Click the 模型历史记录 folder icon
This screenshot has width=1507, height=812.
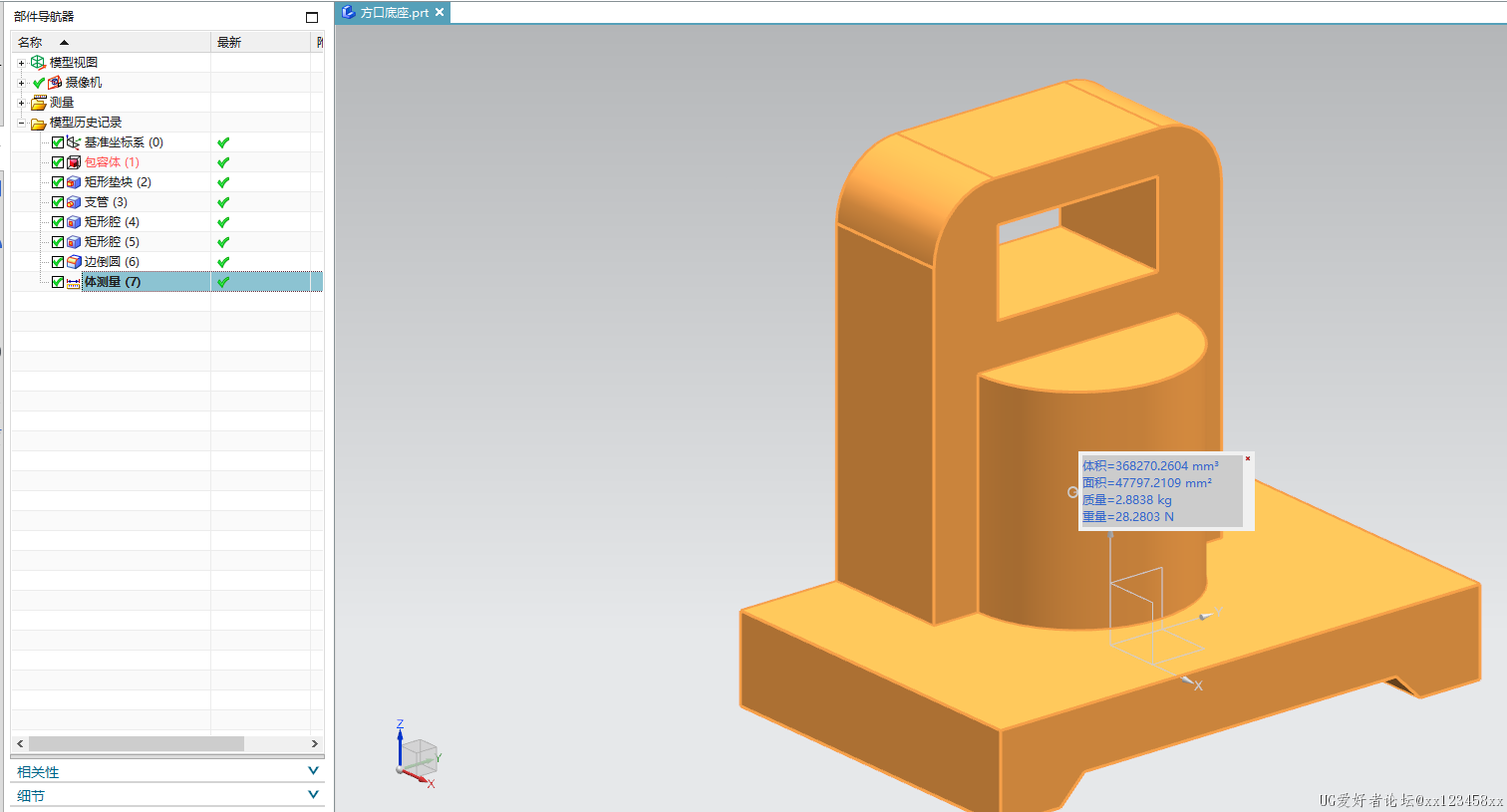[39, 123]
